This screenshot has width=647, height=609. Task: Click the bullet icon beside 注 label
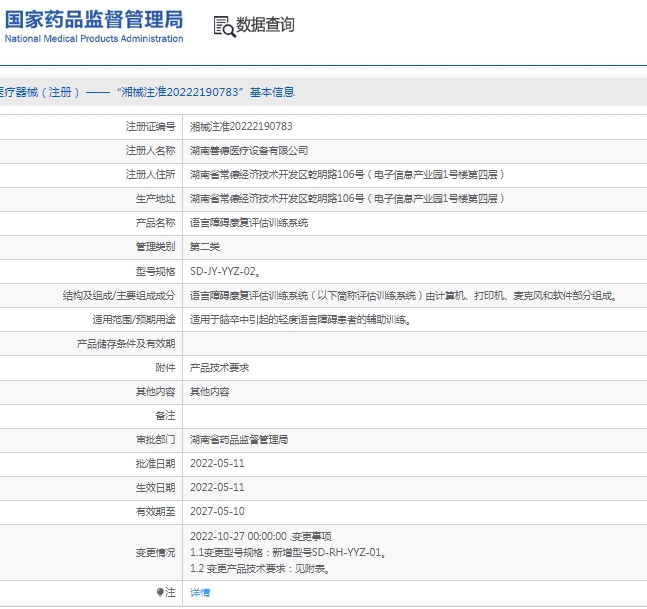160,593
